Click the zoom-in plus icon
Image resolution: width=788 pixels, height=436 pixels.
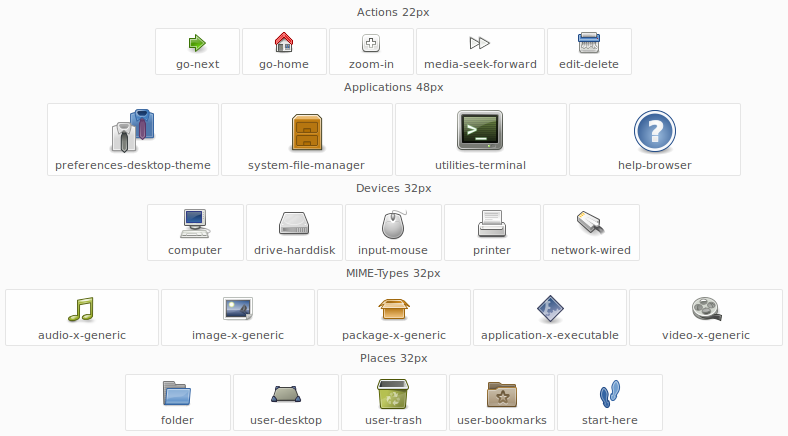tap(371, 43)
